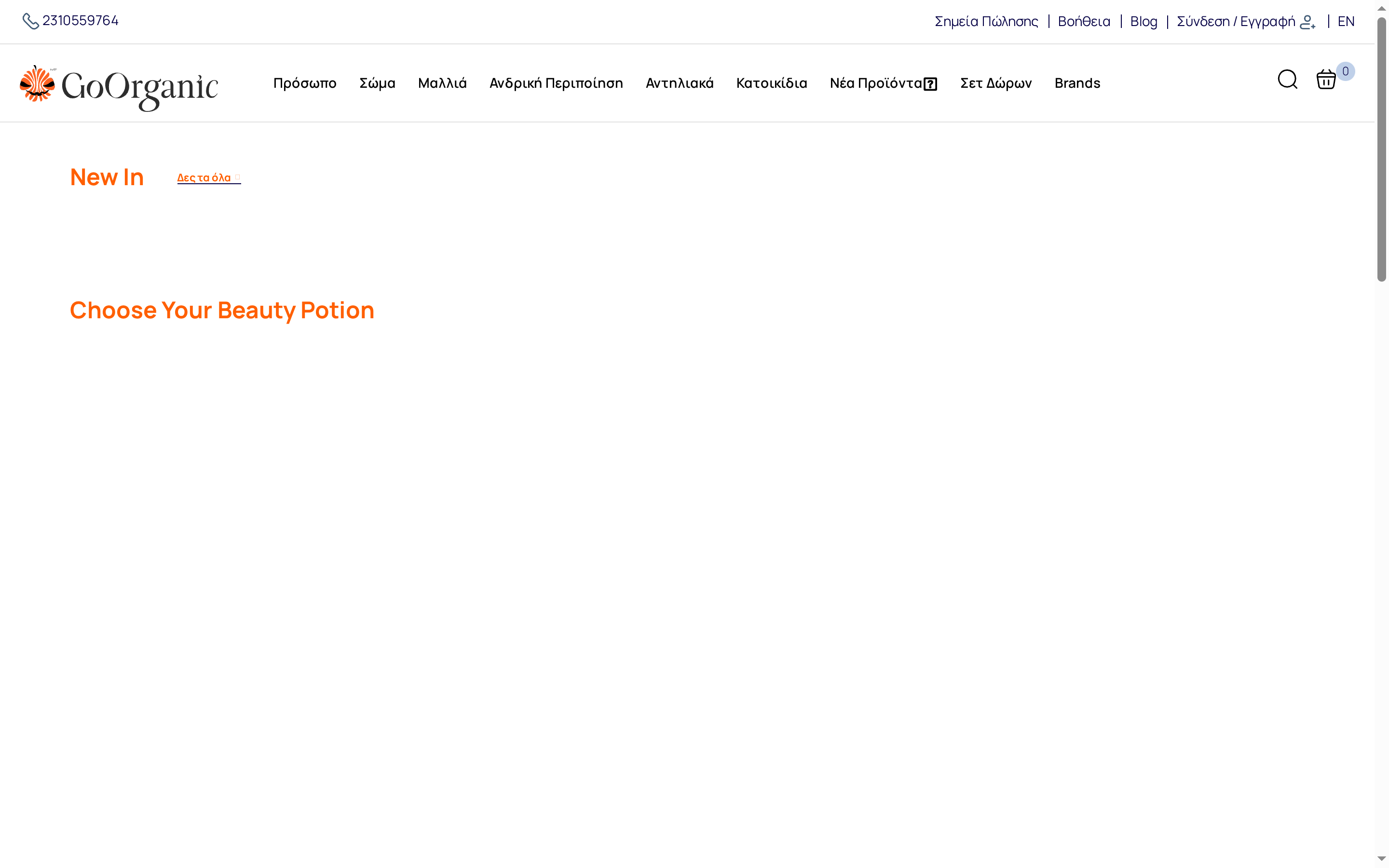Expand the Πρόσωπο category menu
1389x868 pixels.
pos(305,83)
